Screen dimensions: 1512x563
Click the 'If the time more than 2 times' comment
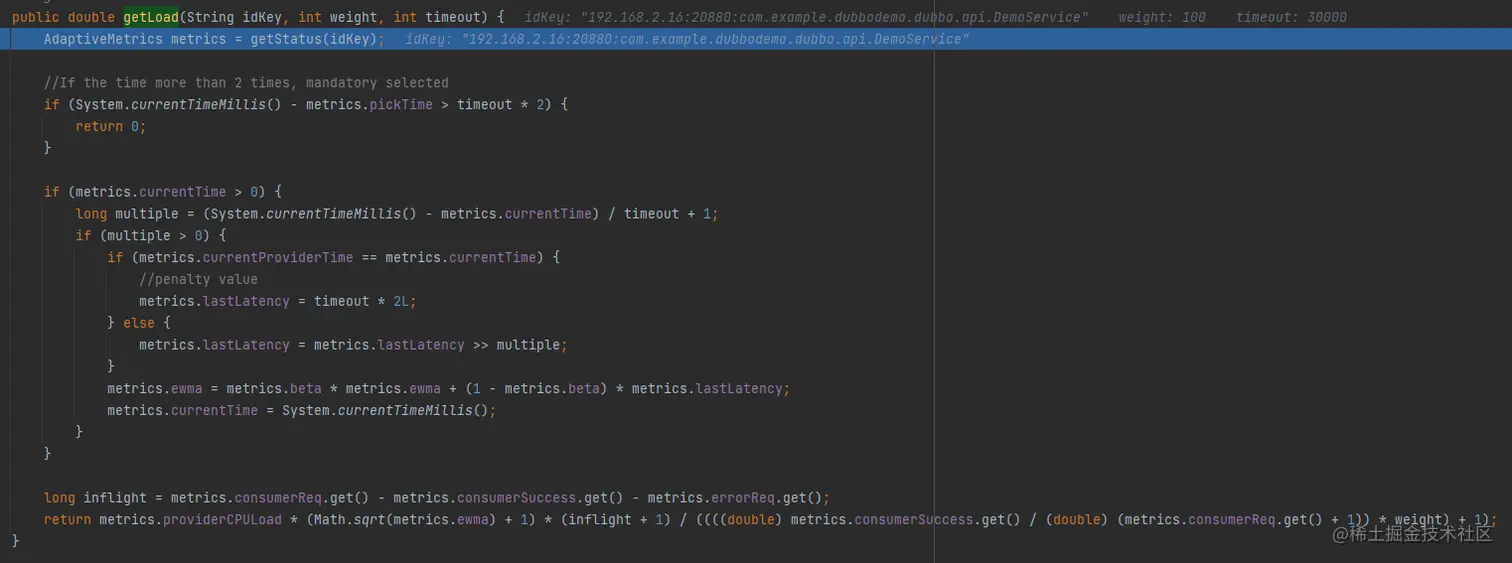point(246,83)
